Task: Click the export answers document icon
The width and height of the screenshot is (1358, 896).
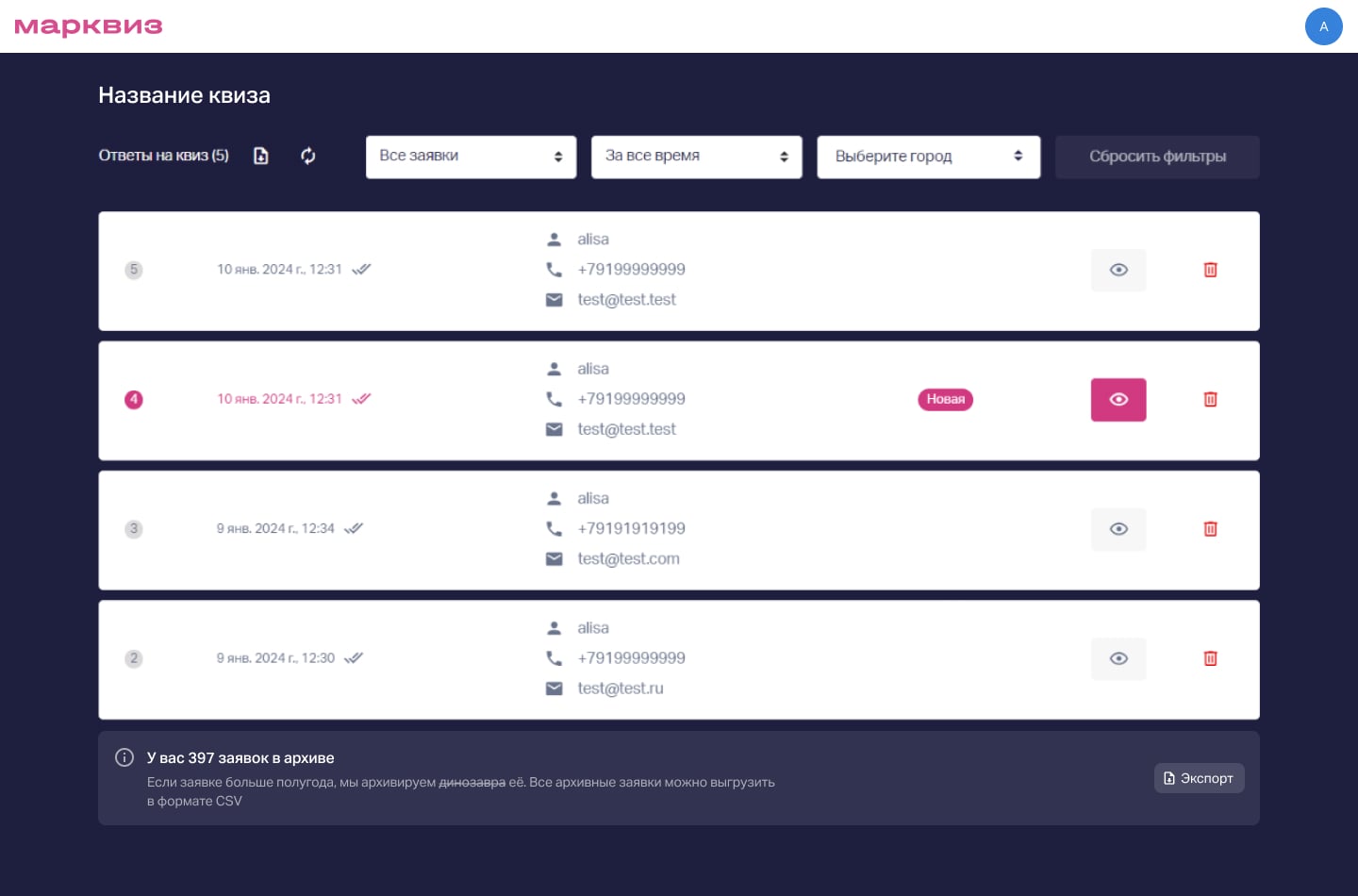Action: coord(261,156)
